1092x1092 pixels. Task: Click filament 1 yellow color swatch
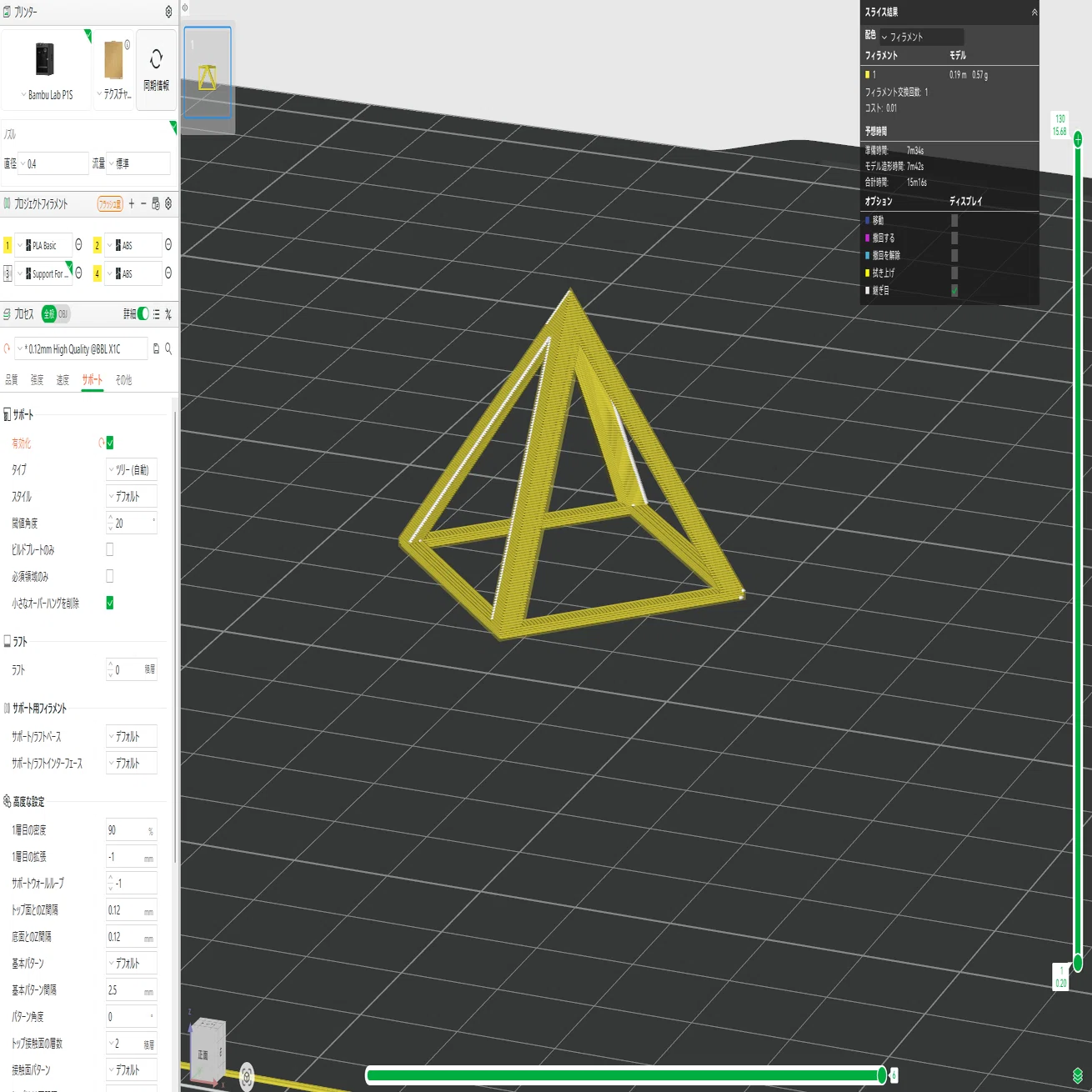pyautogui.click(x=8, y=245)
